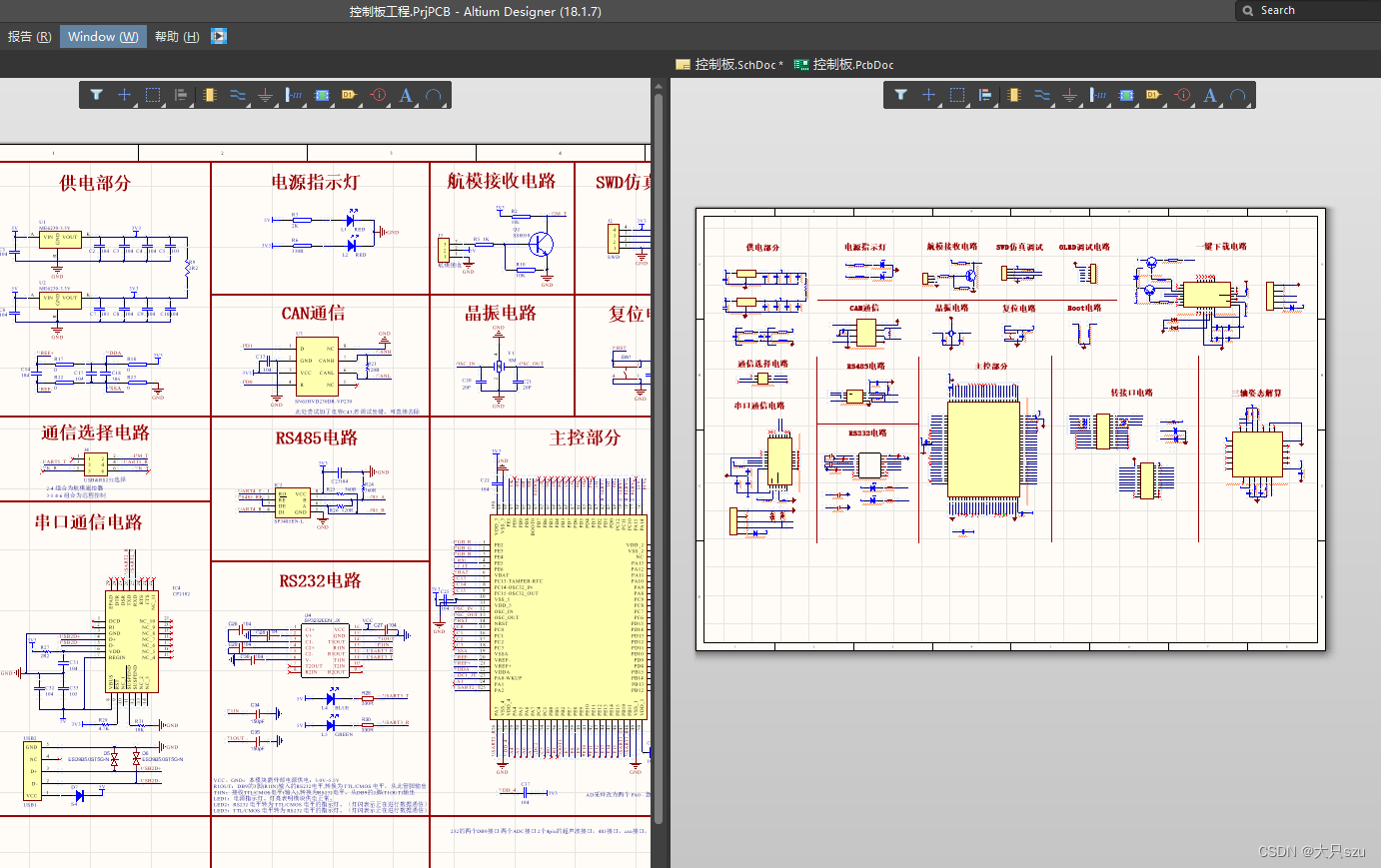The height and width of the screenshot is (868, 1381).
Task: Activate the place wire tool in left pane toolbar
Action: click(x=238, y=95)
